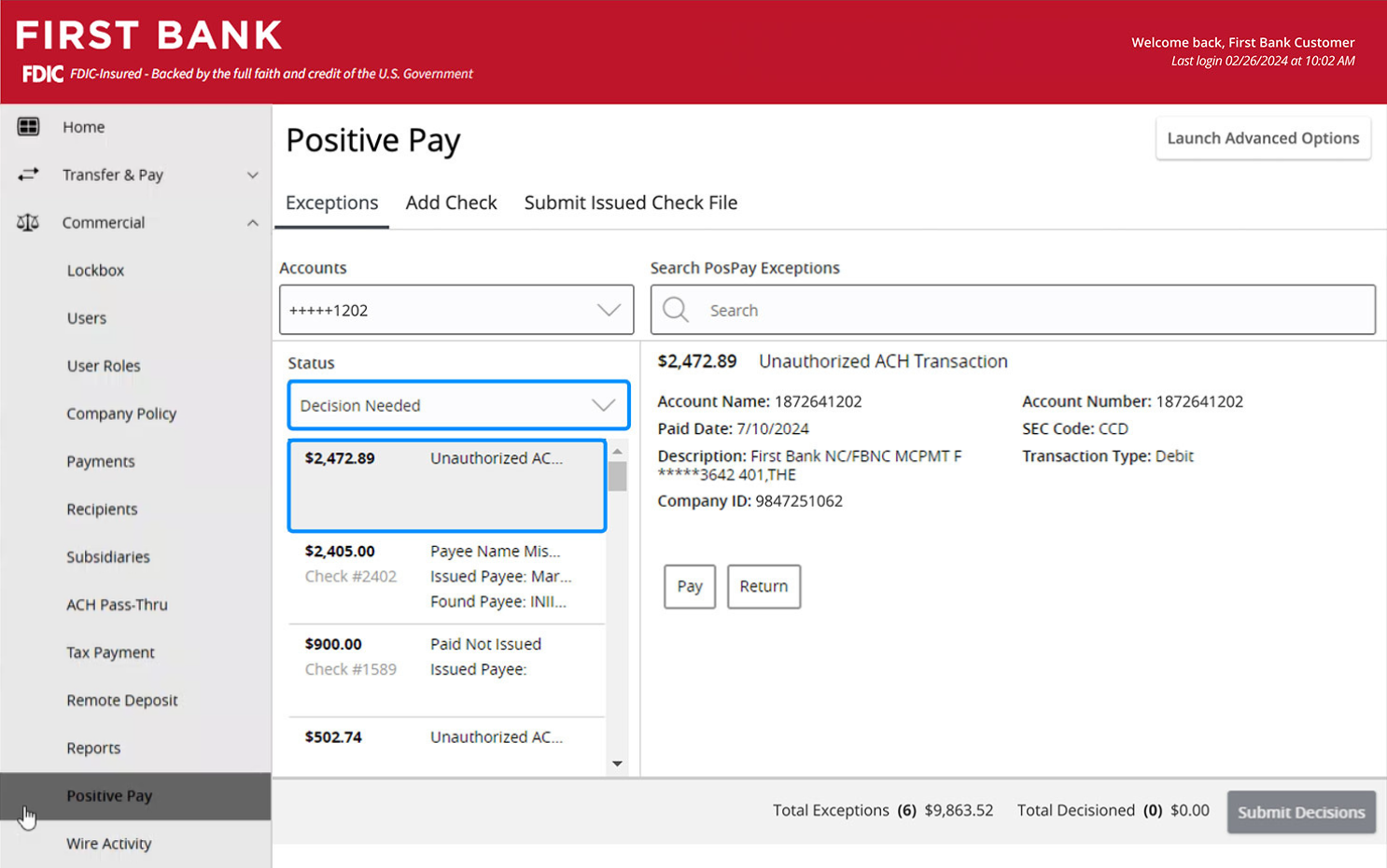Viewport: 1387px width, 868px height.
Task: Collapse the Commercial menu chevron
Action: [252, 223]
